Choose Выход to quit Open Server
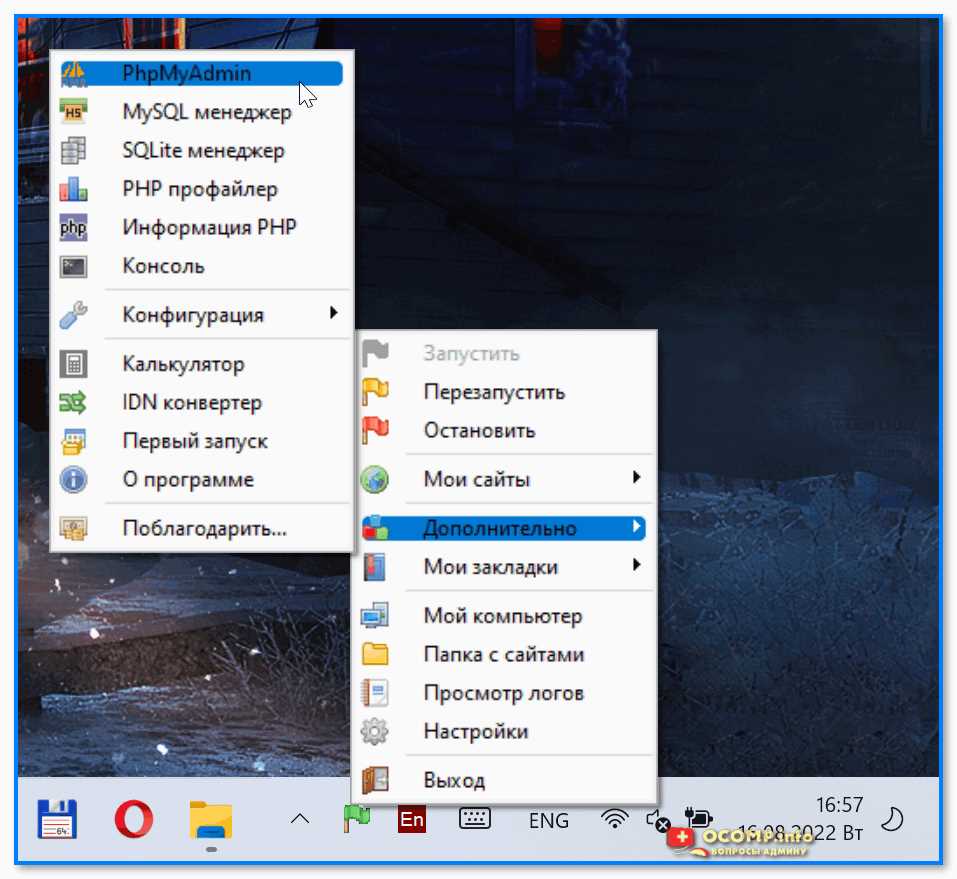 504,780
